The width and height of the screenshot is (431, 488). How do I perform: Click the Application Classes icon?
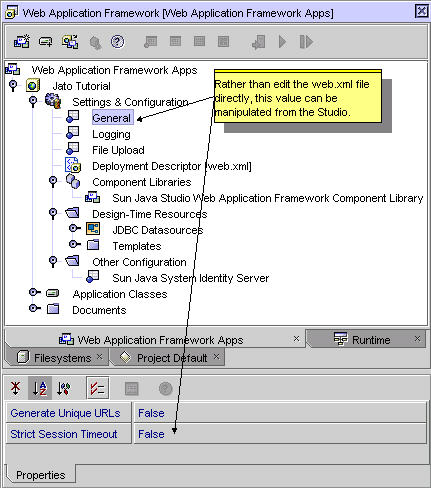(x=52, y=293)
